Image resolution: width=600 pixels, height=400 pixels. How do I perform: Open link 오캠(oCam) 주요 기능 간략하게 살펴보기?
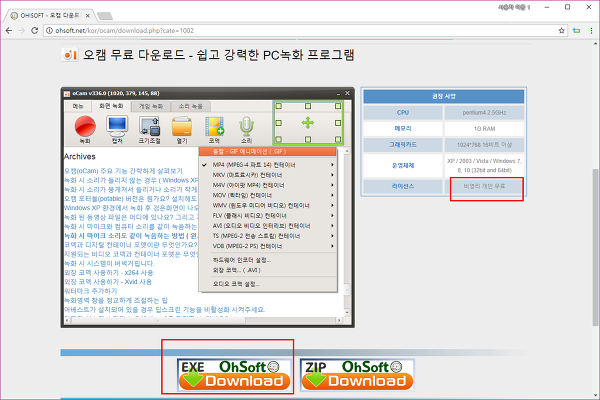coord(123,171)
